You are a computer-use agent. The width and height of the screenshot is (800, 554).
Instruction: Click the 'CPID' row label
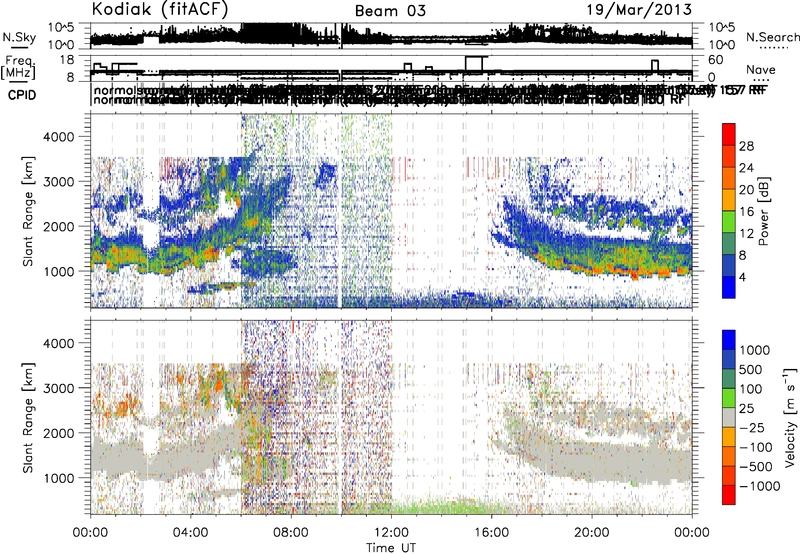click(22, 95)
